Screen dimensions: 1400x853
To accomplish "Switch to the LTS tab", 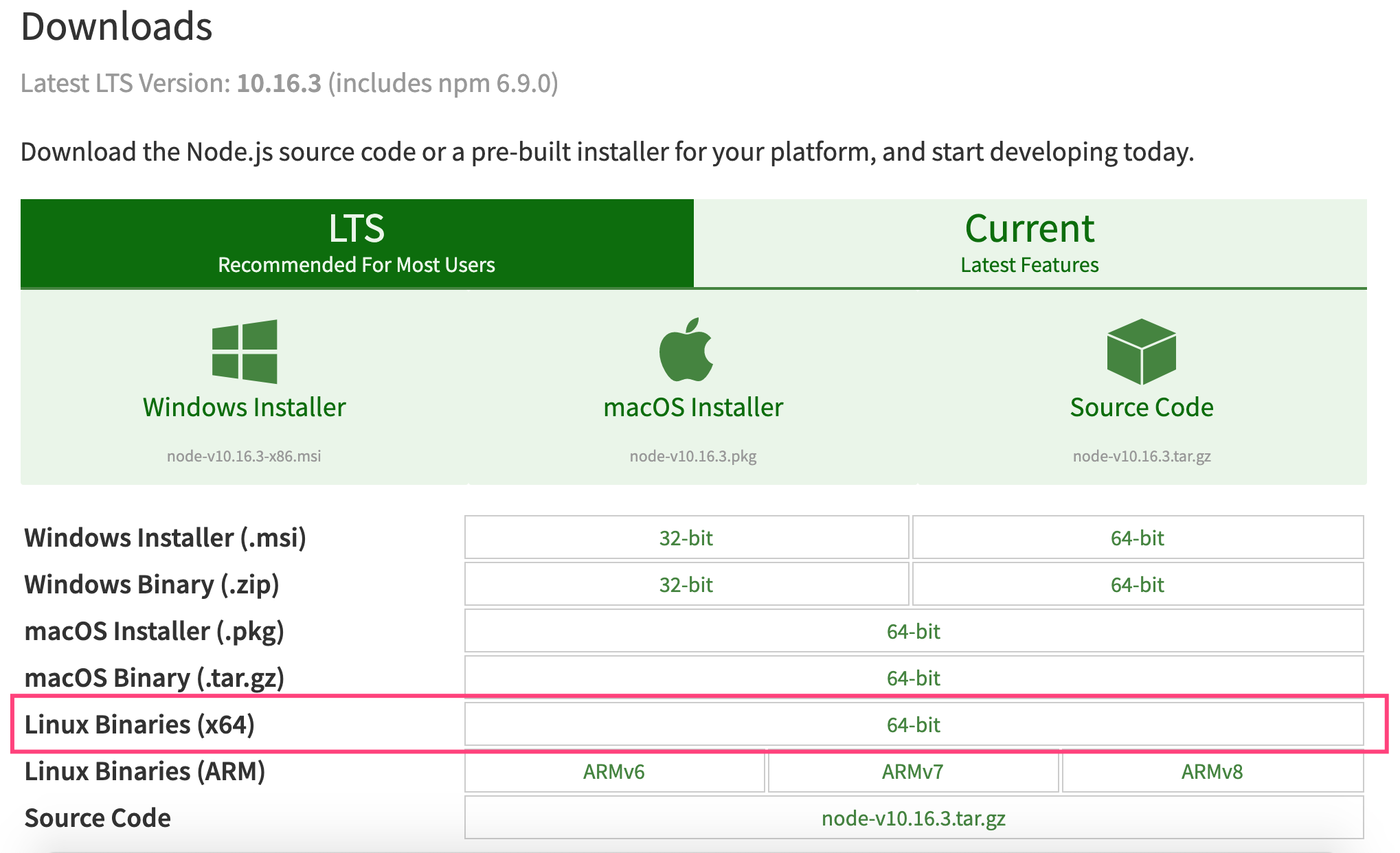I will [x=357, y=243].
